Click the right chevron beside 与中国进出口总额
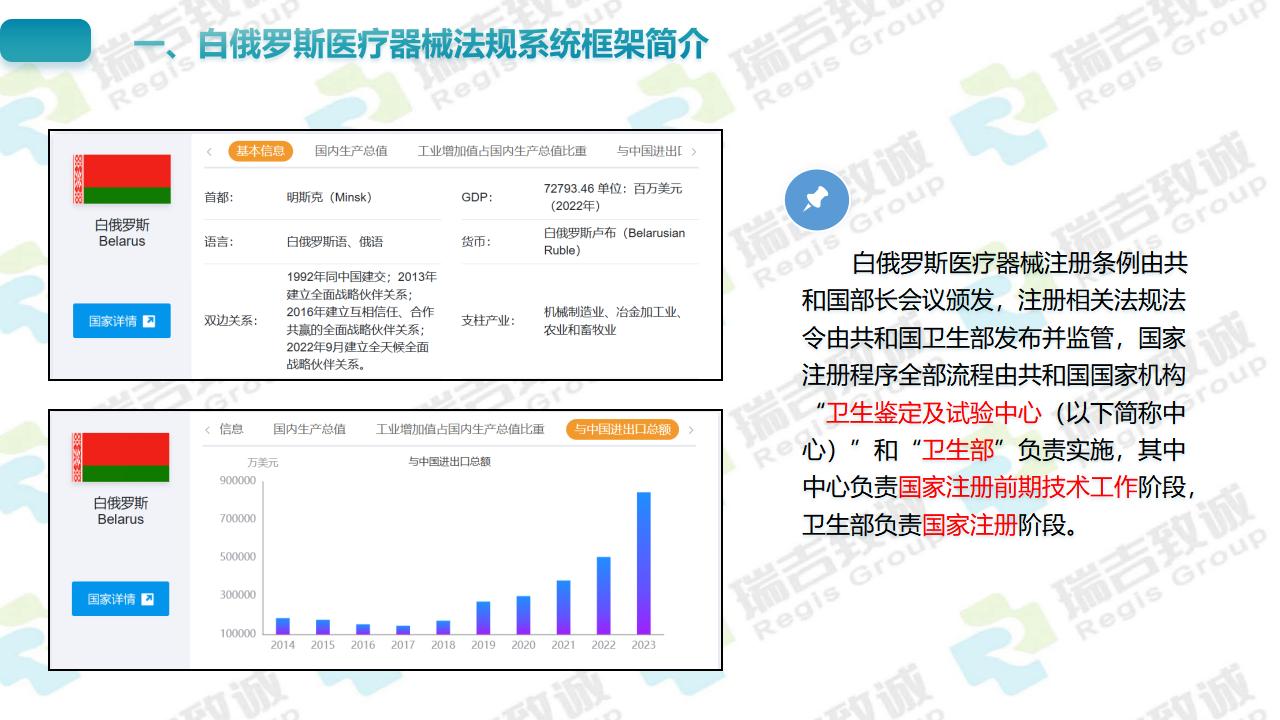The height and width of the screenshot is (720, 1280). pyautogui.click(x=691, y=430)
